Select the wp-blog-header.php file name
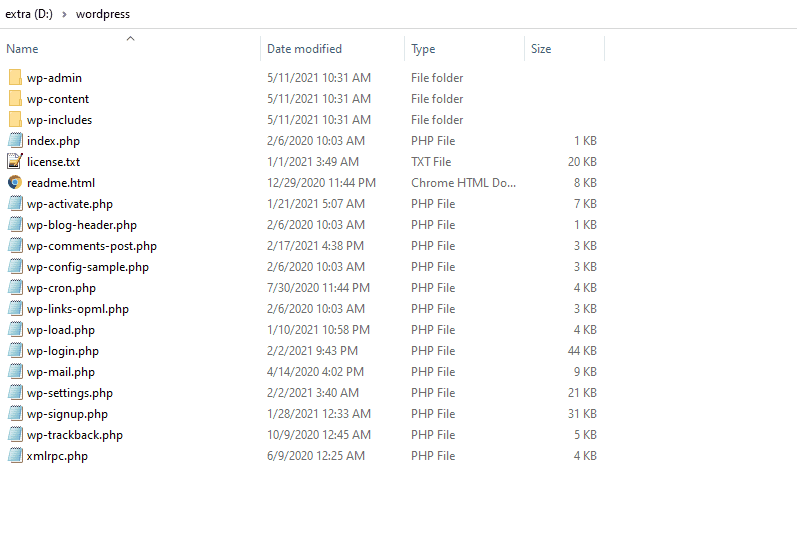The width and height of the screenshot is (797, 557). (x=82, y=225)
